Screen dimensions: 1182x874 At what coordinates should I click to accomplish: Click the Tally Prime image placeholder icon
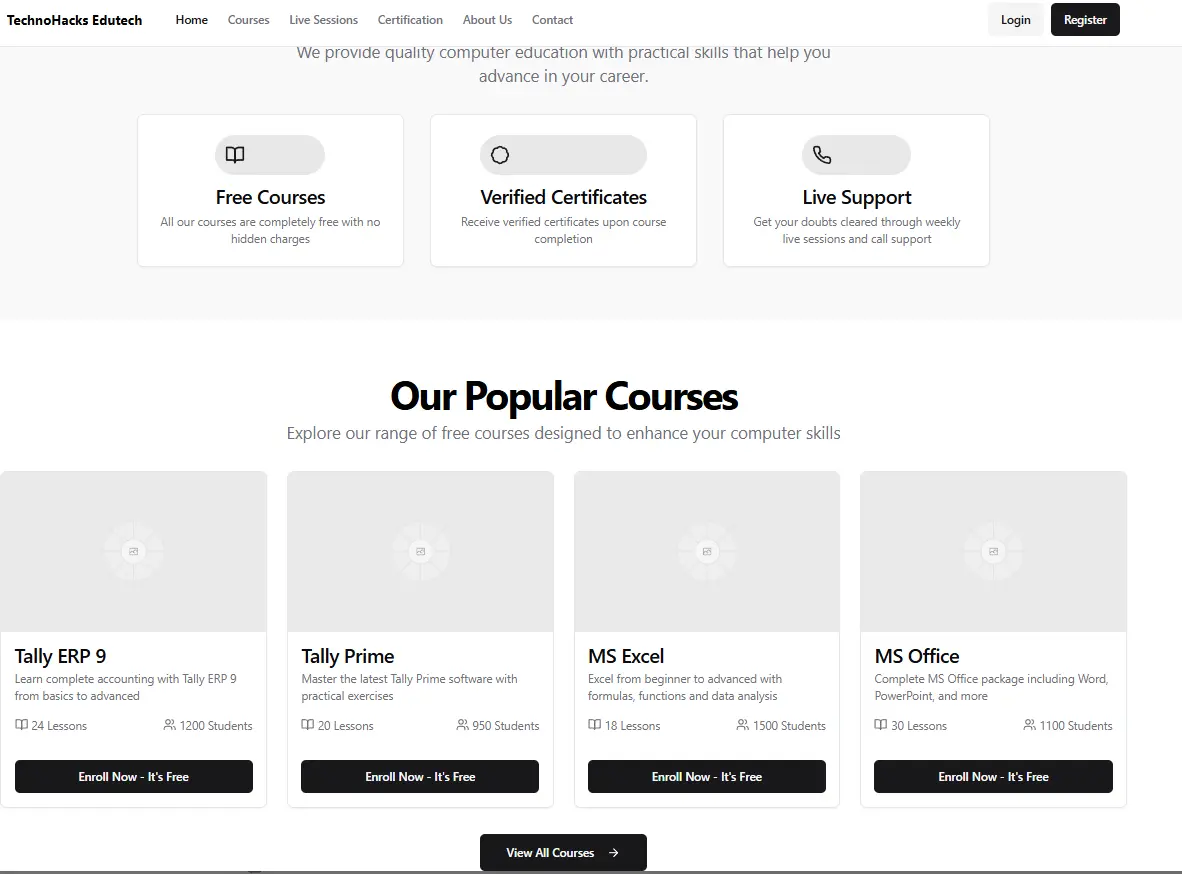tap(421, 551)
